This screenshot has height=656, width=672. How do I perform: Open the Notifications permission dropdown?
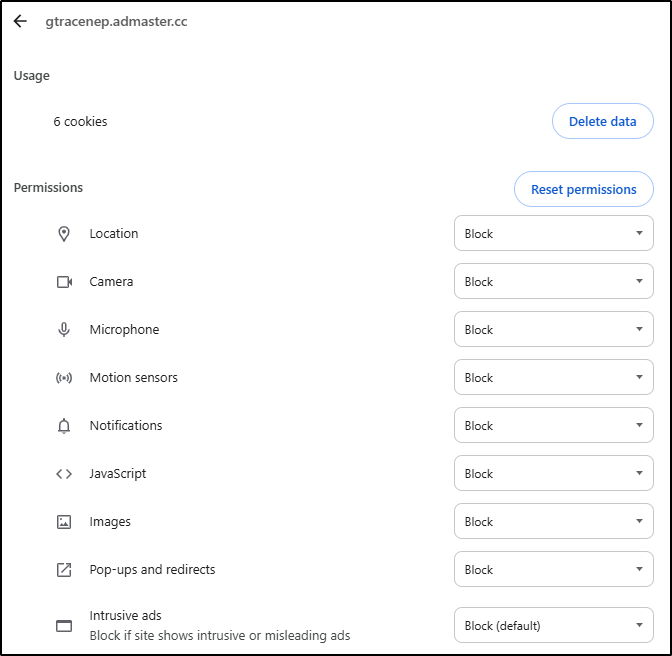tap(553, 426)
